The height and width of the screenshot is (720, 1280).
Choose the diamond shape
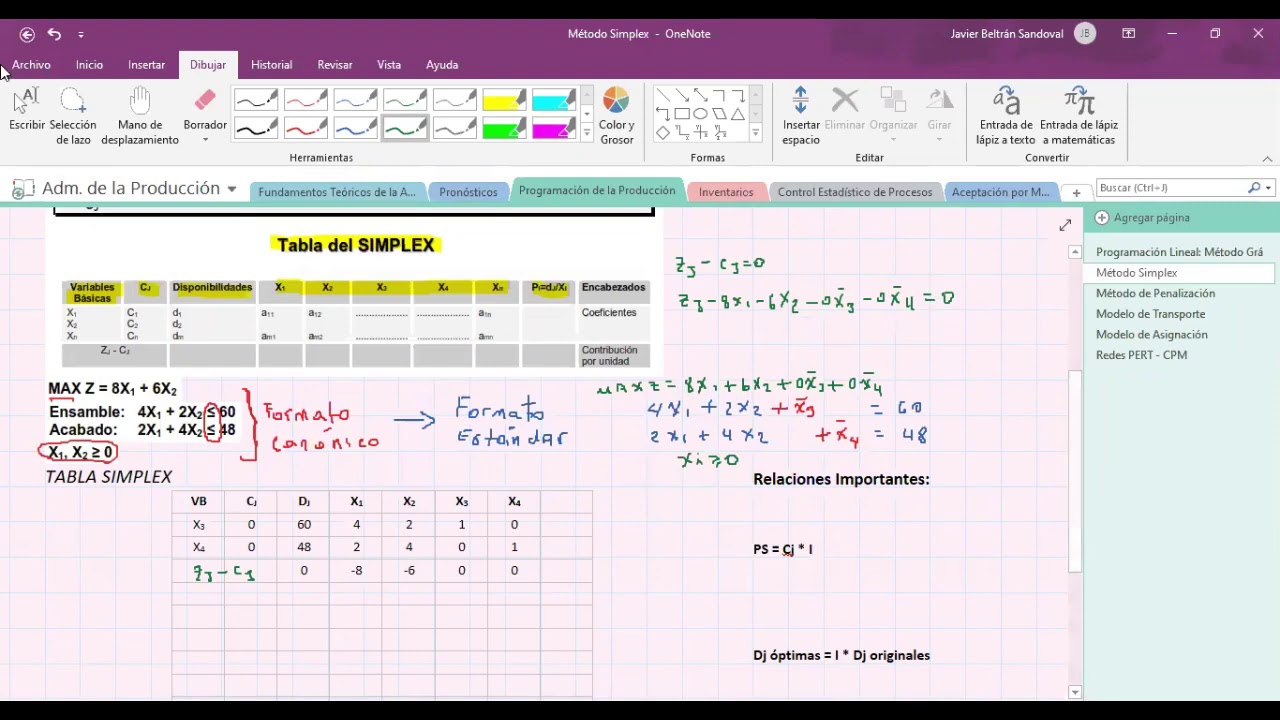[663, 132]
